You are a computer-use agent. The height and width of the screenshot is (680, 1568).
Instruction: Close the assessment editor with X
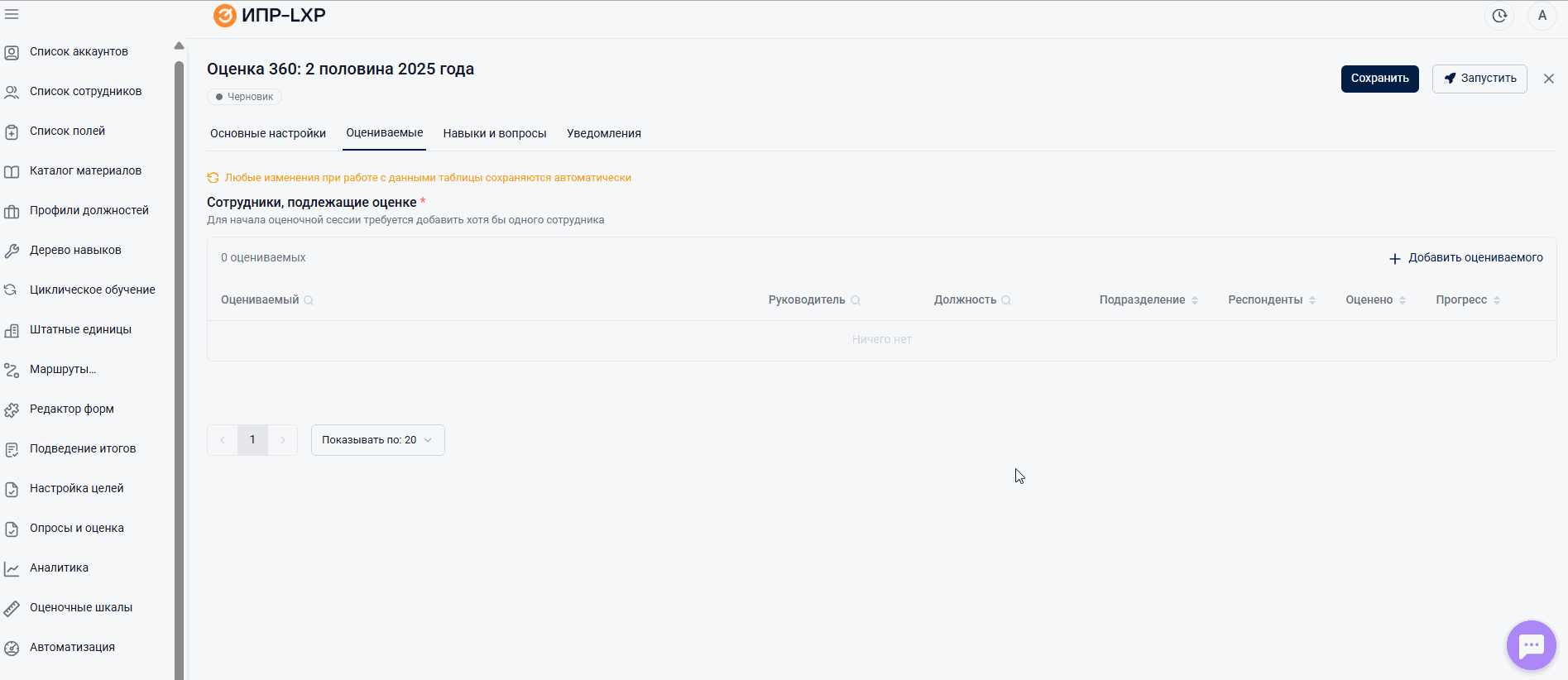click(1549, 79)
